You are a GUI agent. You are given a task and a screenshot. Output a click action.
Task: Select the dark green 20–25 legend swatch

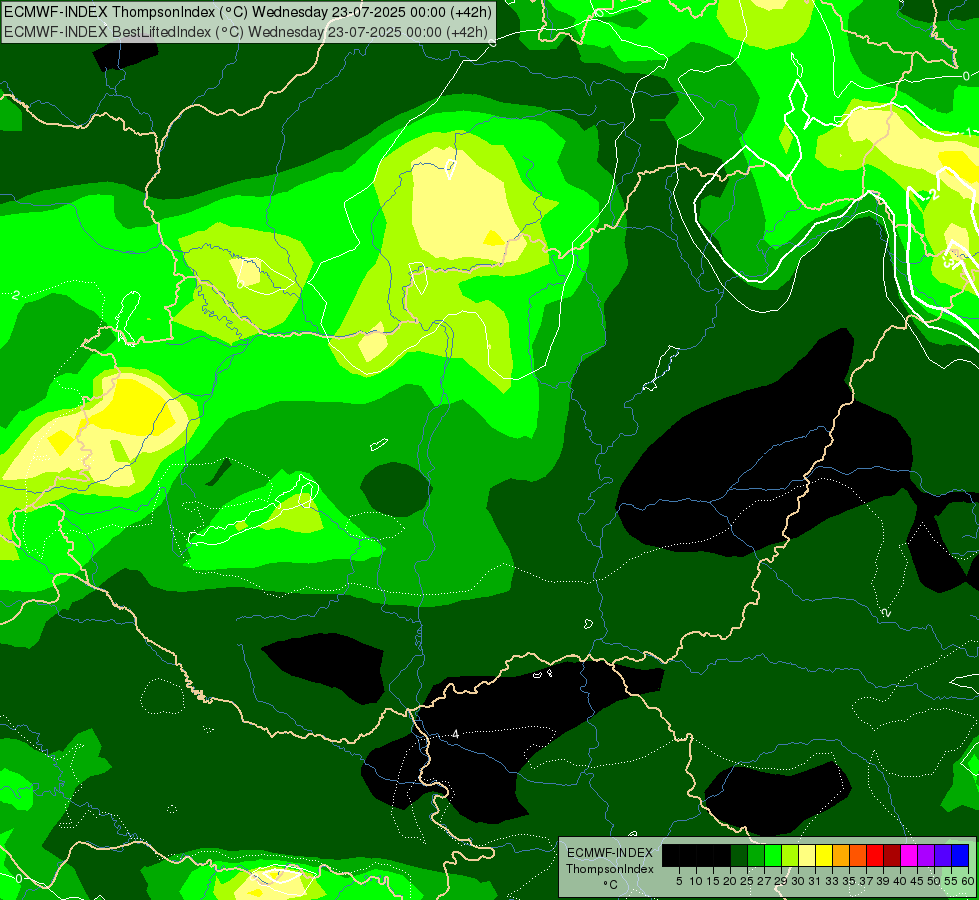[x=739, y=855]
